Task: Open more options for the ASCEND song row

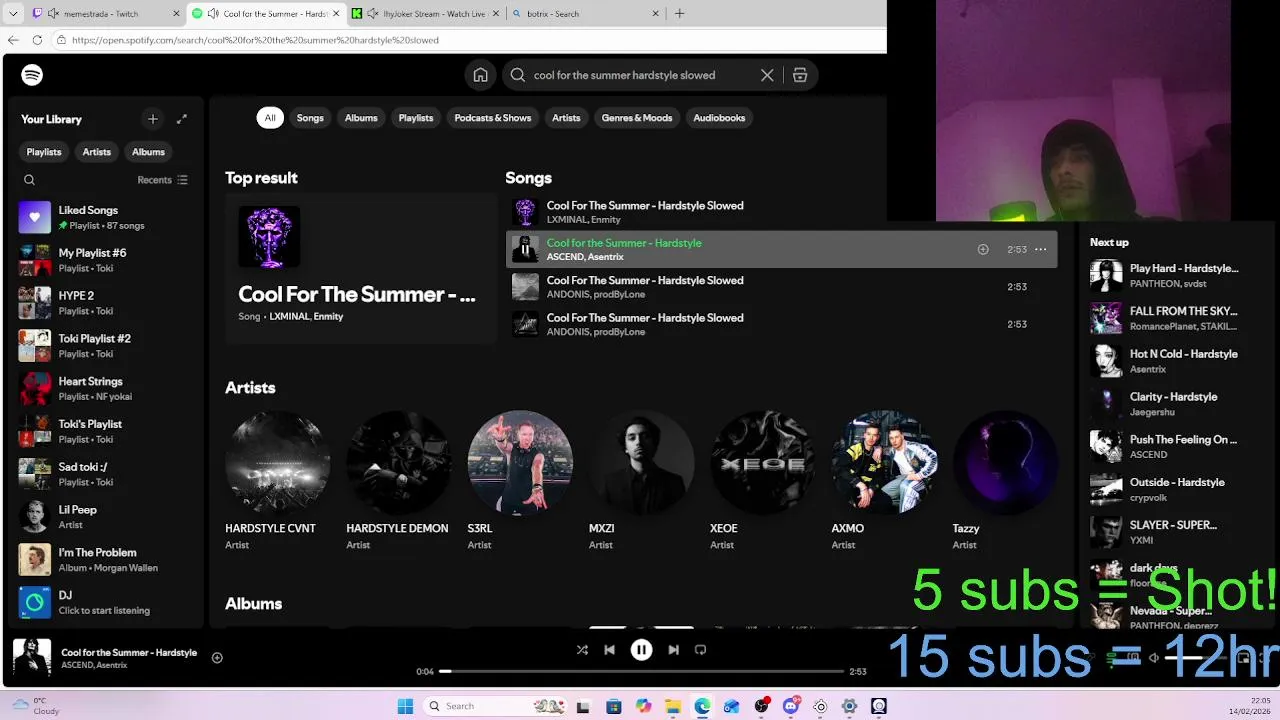Action: pos(1040,249)
